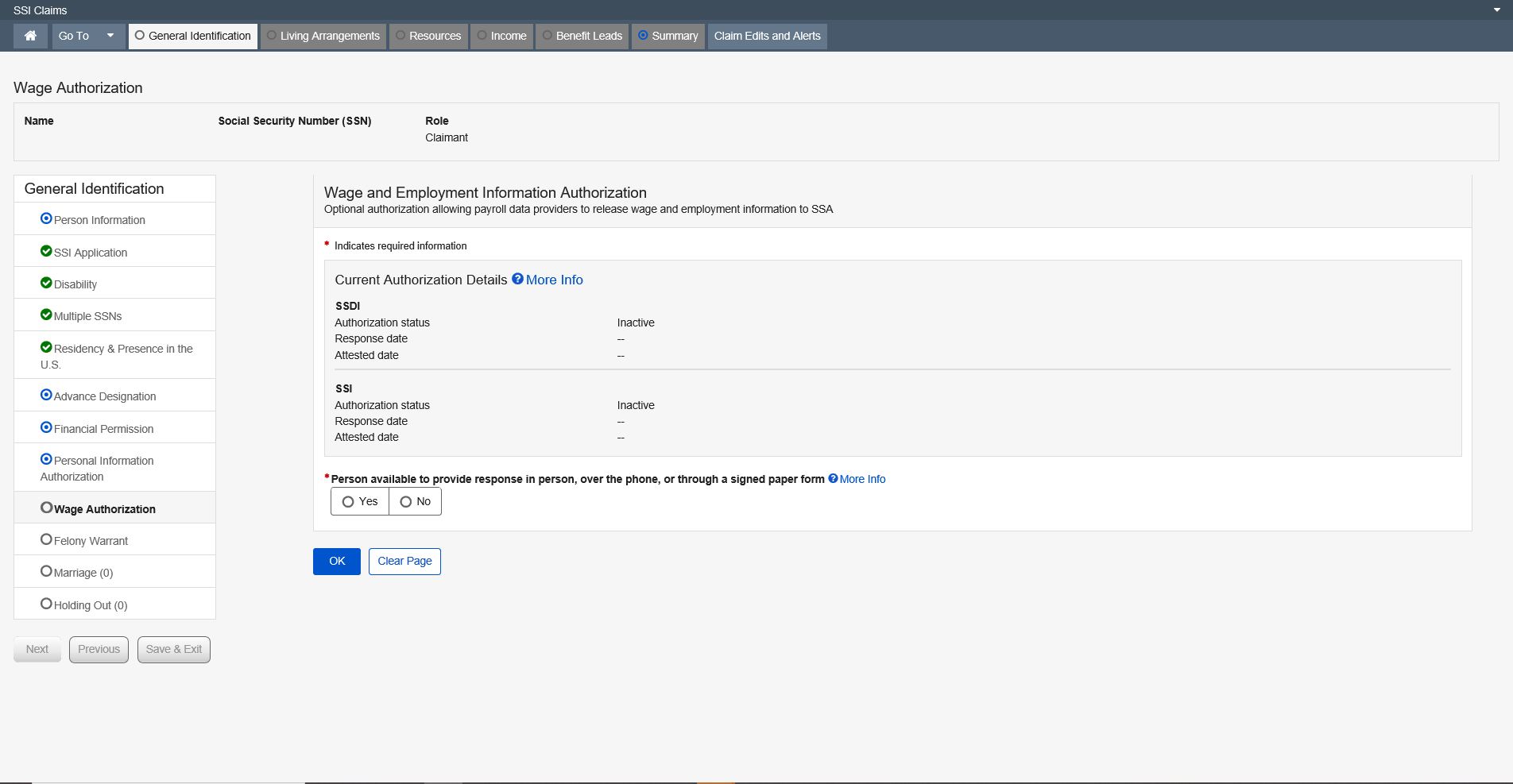Click the help icon beside Current Authorization Details
Viewport: 1513px width, 784px height.
(x=517, y=279)
